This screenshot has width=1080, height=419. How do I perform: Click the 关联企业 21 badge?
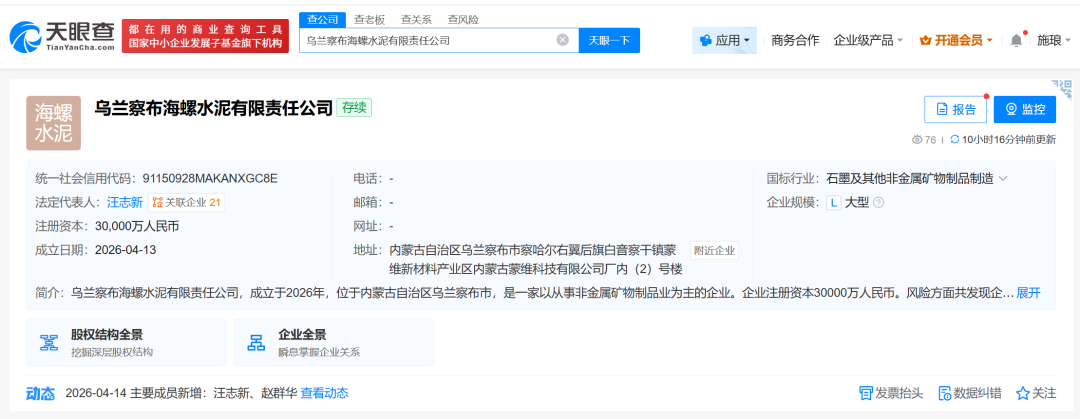(187, 203)
